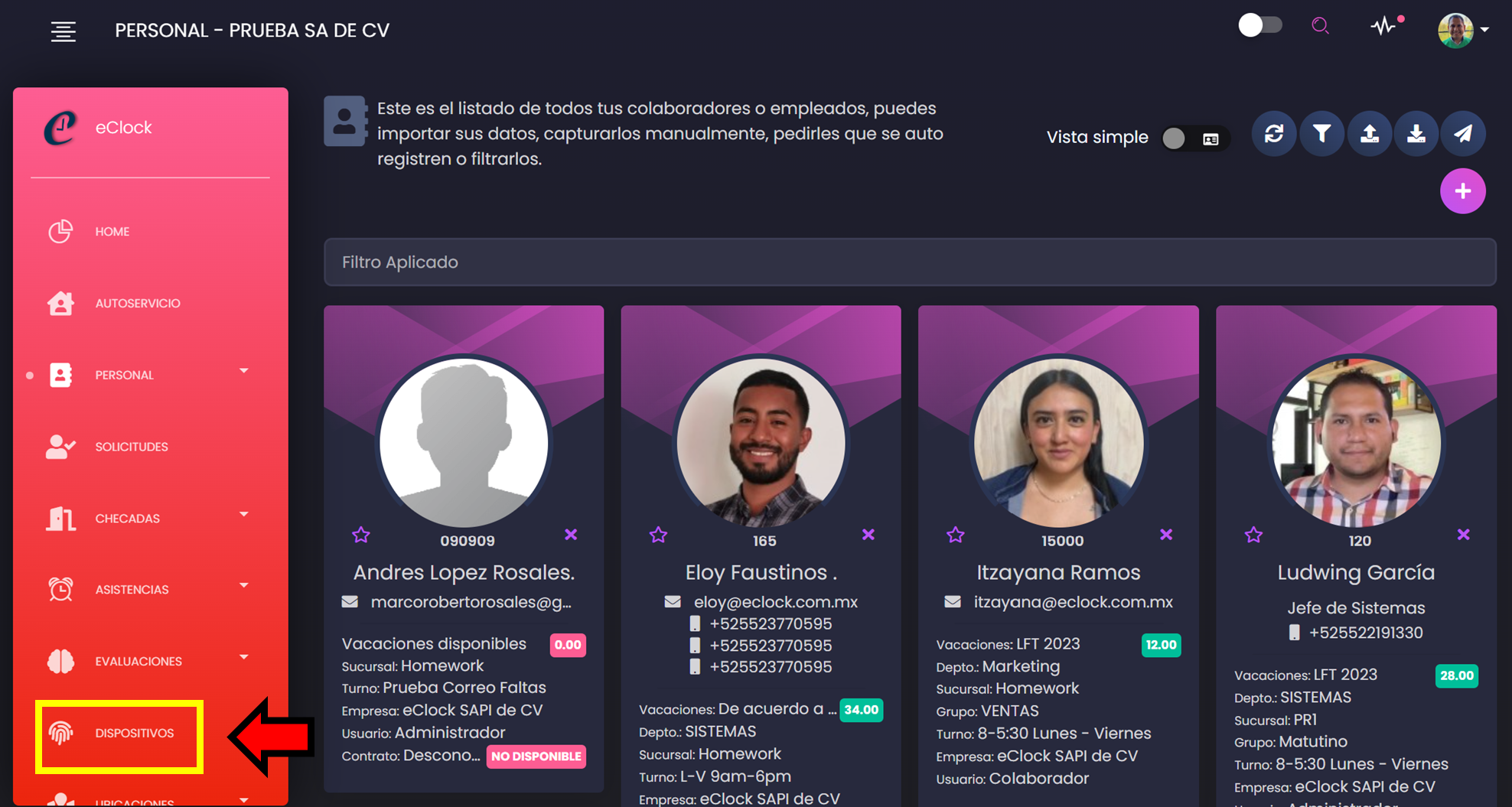The width and height of the screenshot is (1512, 807).
Task: Click the download export icon
Action: 1416,134
